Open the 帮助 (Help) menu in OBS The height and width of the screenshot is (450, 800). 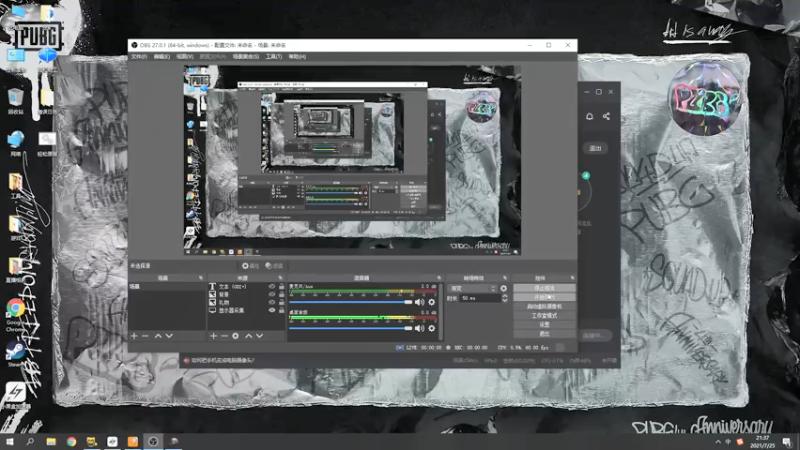297,57
